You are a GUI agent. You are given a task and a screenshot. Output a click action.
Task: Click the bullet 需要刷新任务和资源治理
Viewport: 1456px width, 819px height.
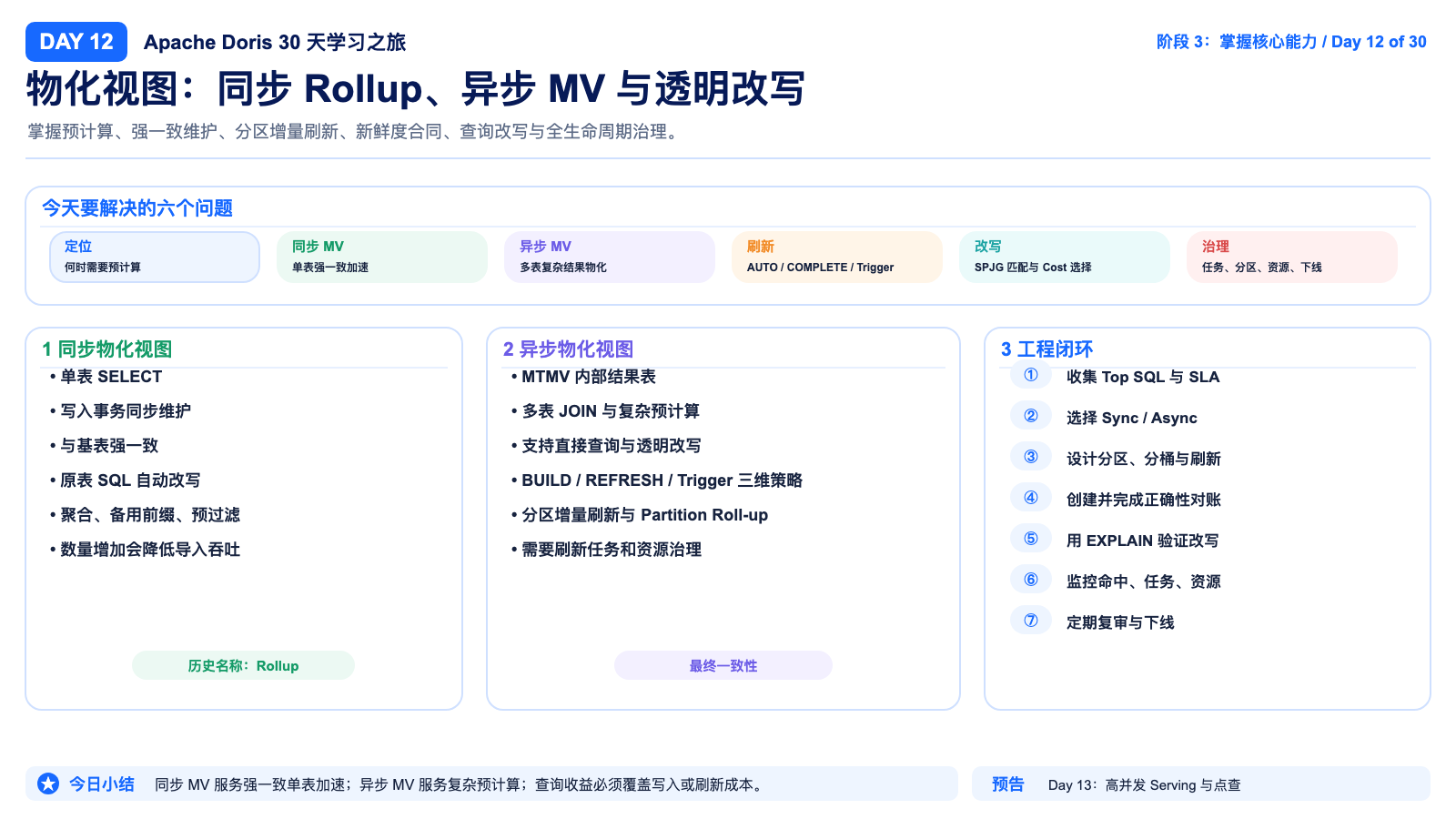[607, 550]
